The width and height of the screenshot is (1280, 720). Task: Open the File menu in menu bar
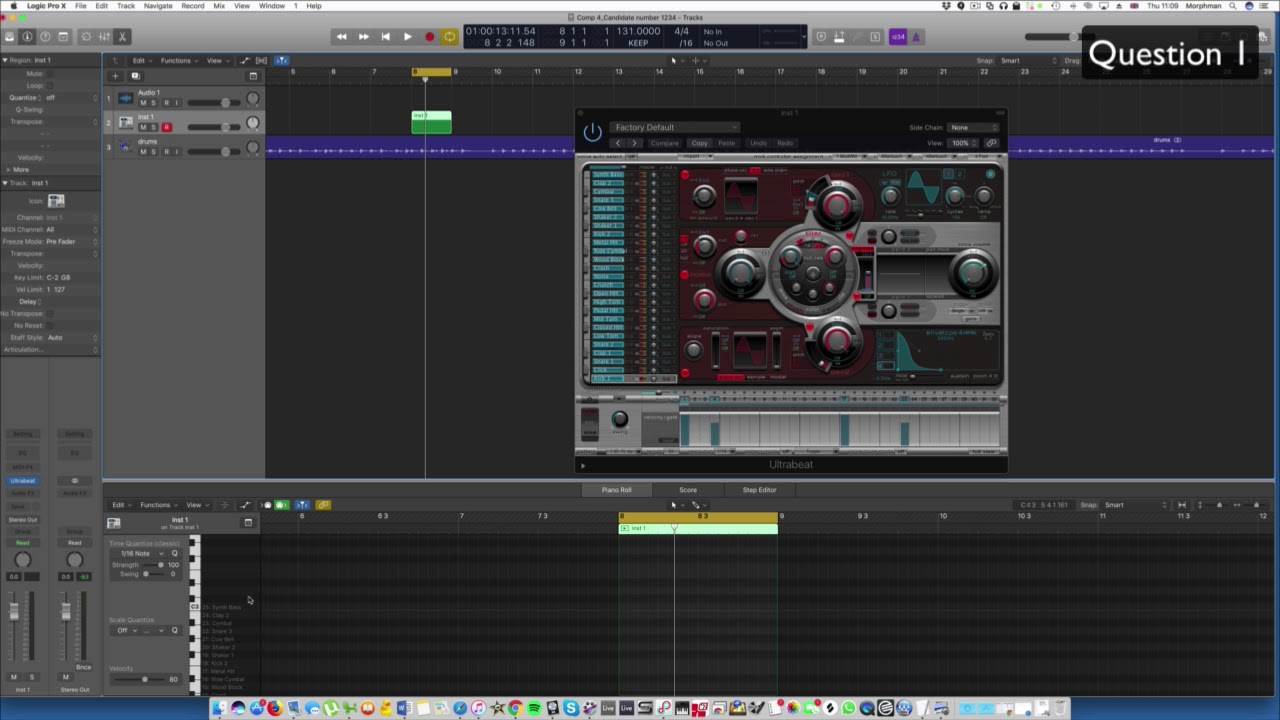pos(80,6)
